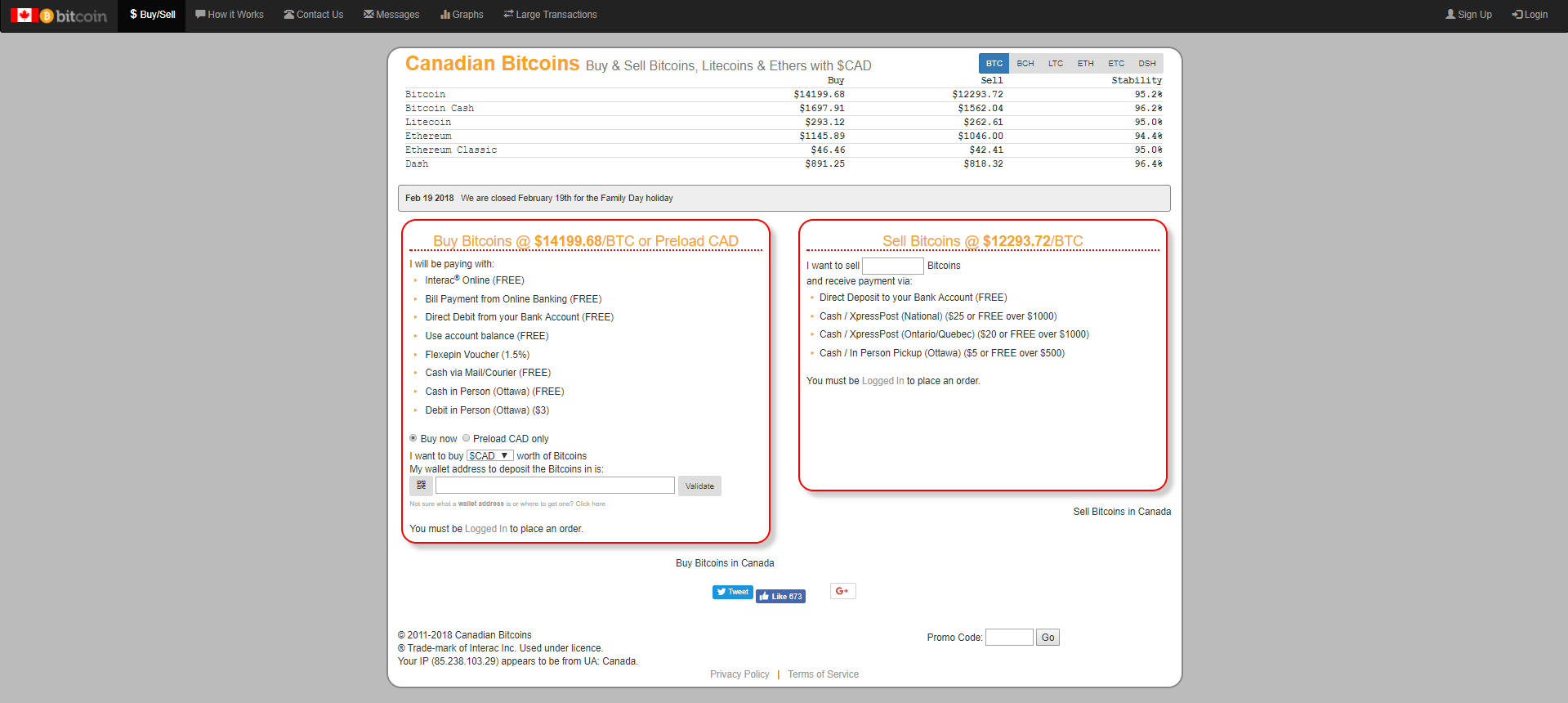
Task: Click the Validate button
Action: [x=699, y=486]
